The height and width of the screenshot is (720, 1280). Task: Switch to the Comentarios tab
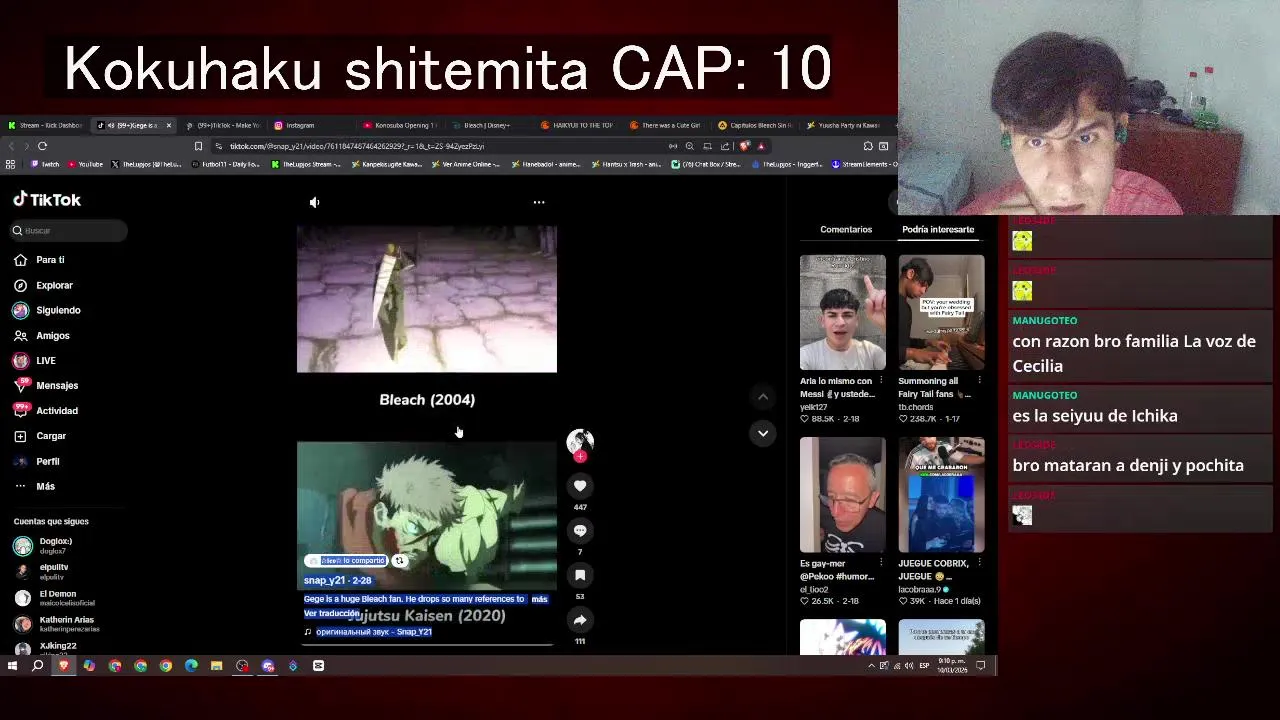(846, 229)
